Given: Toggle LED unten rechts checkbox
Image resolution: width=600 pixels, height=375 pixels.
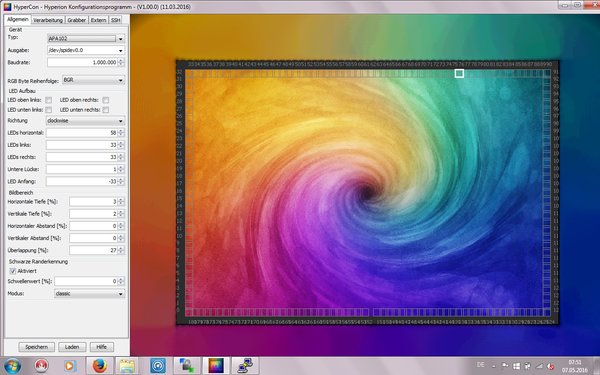Looking at the screenshot, I should [106, 110].
